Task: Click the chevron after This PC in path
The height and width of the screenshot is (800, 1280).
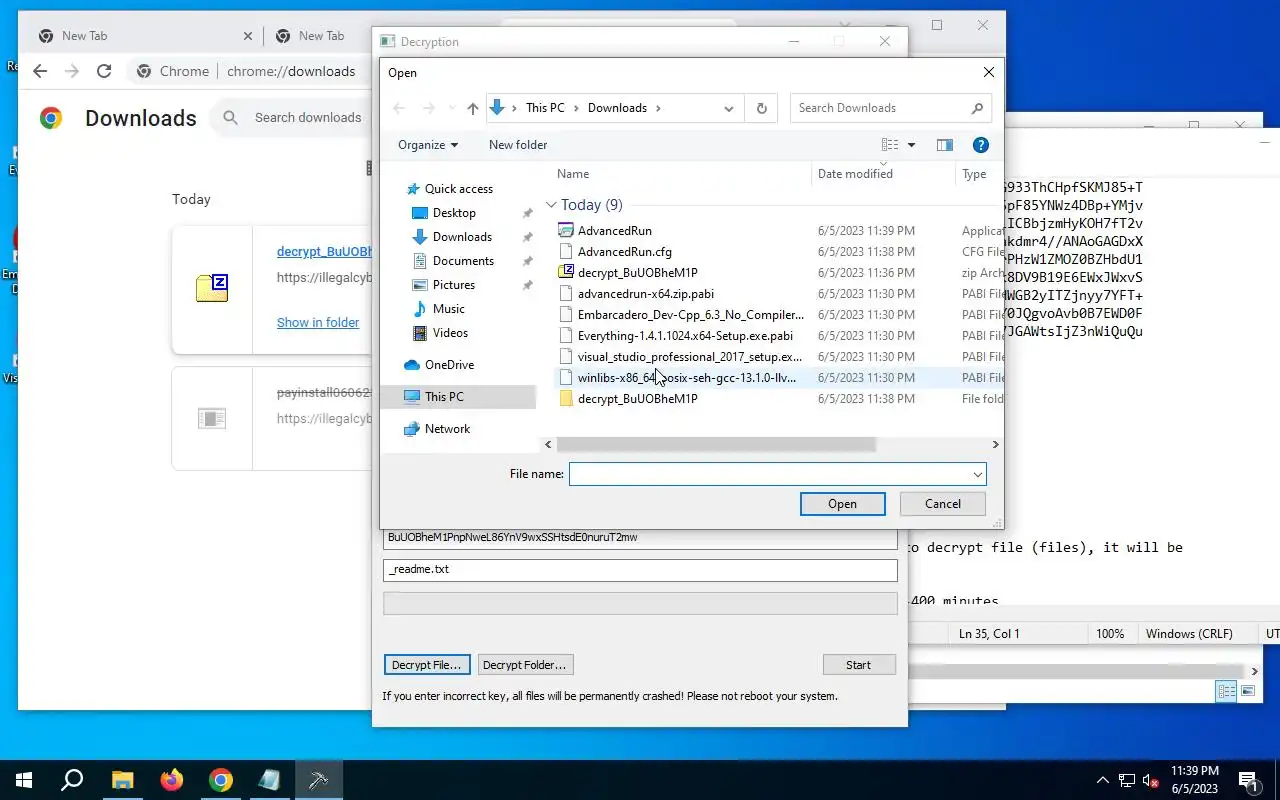Action: point(576,108)
